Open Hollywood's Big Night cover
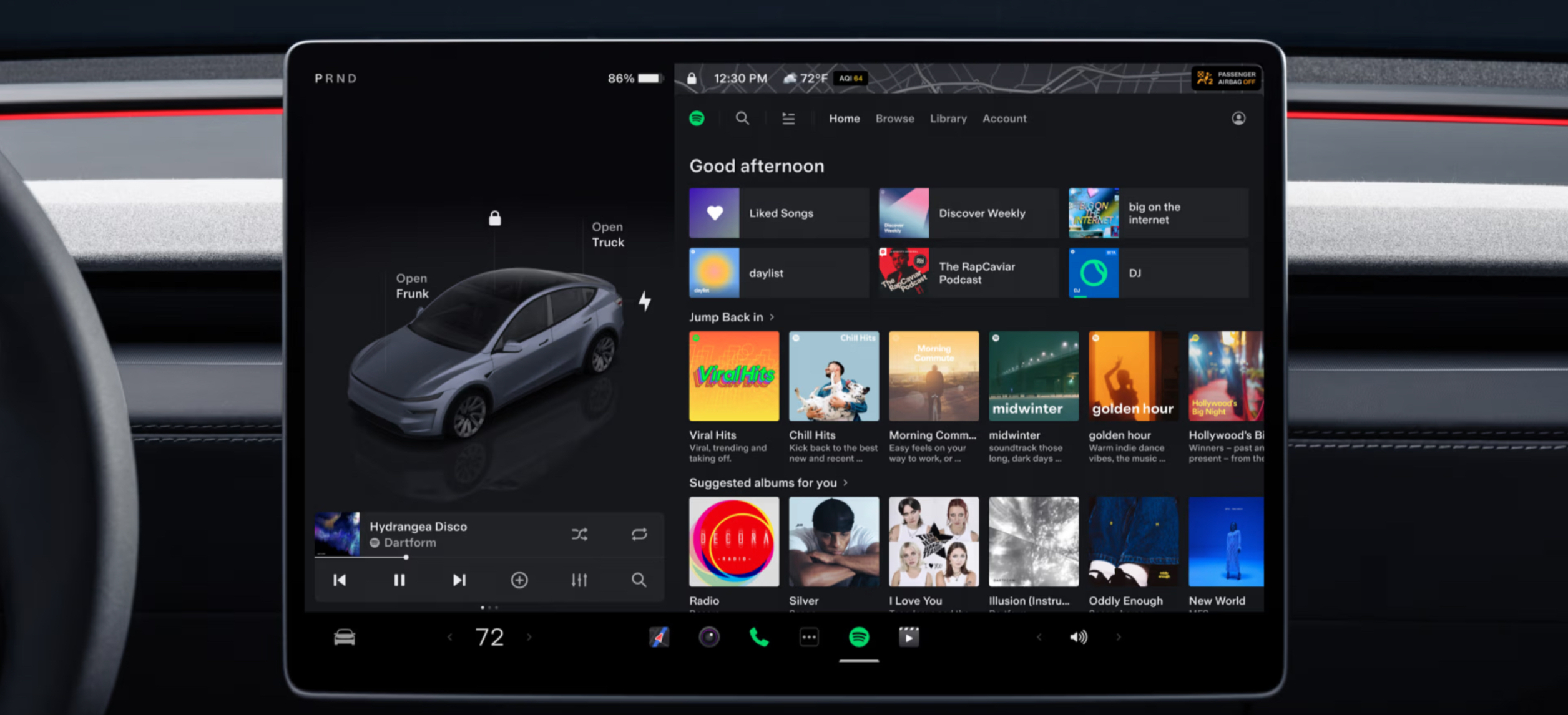Viewport: 1568px width, 715px height. point(1226,376)
